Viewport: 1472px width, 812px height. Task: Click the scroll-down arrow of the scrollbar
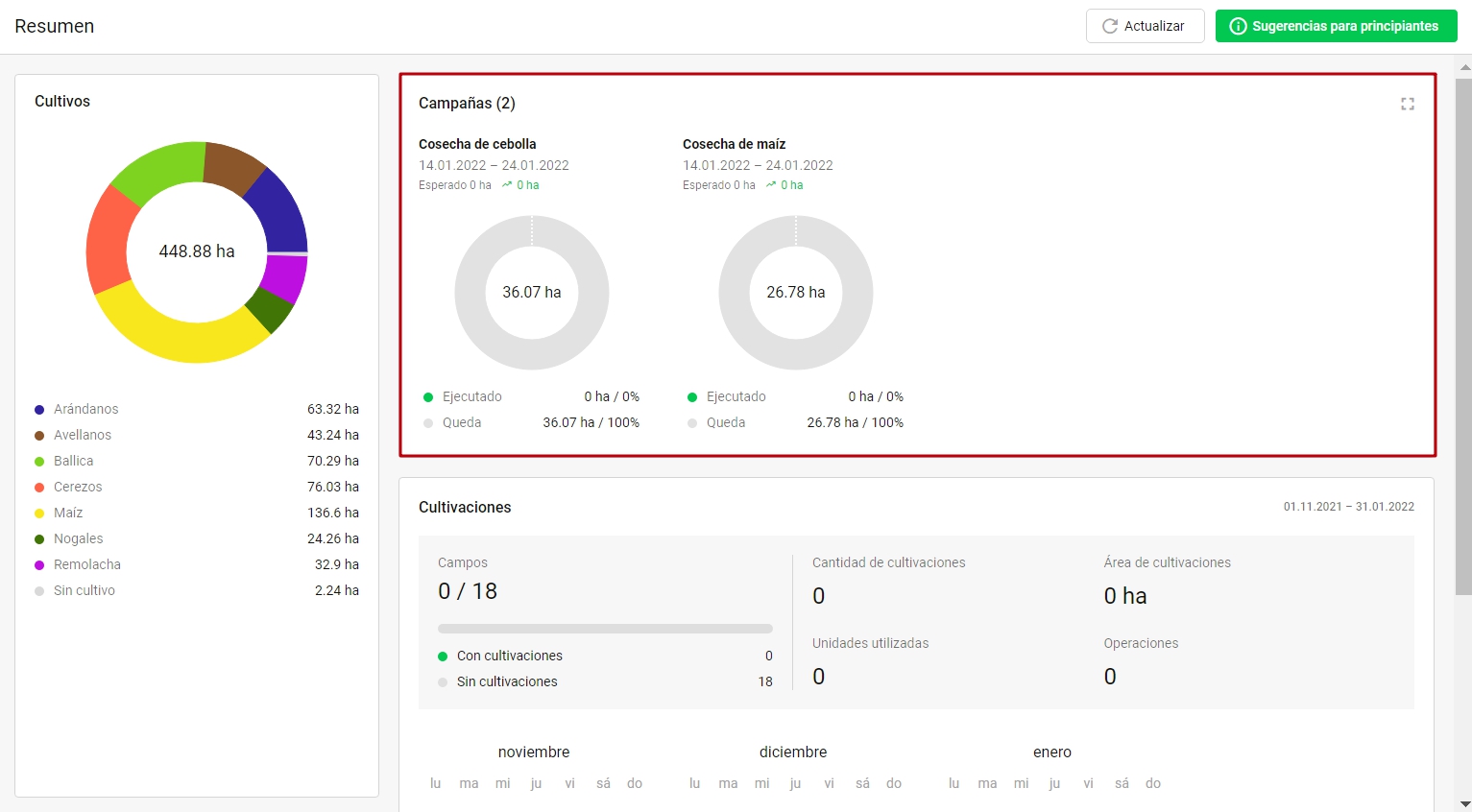(x=1464, y=804)
